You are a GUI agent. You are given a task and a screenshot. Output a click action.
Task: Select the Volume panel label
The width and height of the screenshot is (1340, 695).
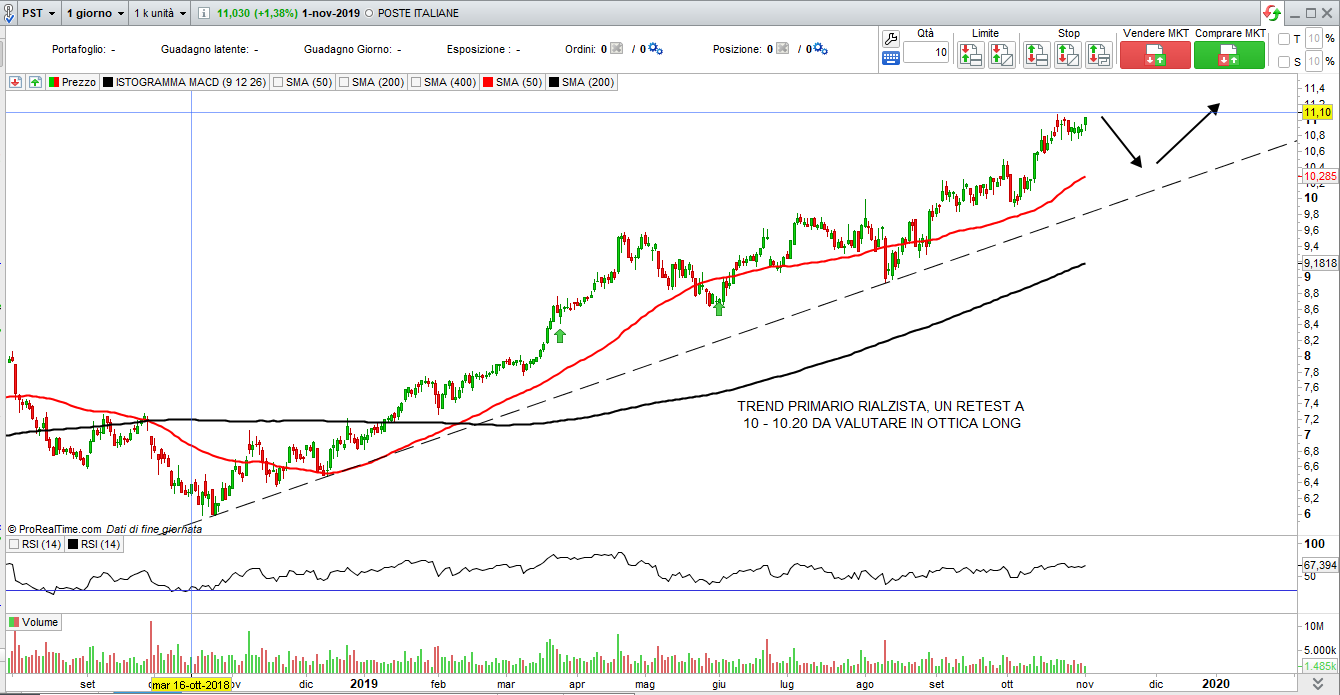tap(40, 622)
